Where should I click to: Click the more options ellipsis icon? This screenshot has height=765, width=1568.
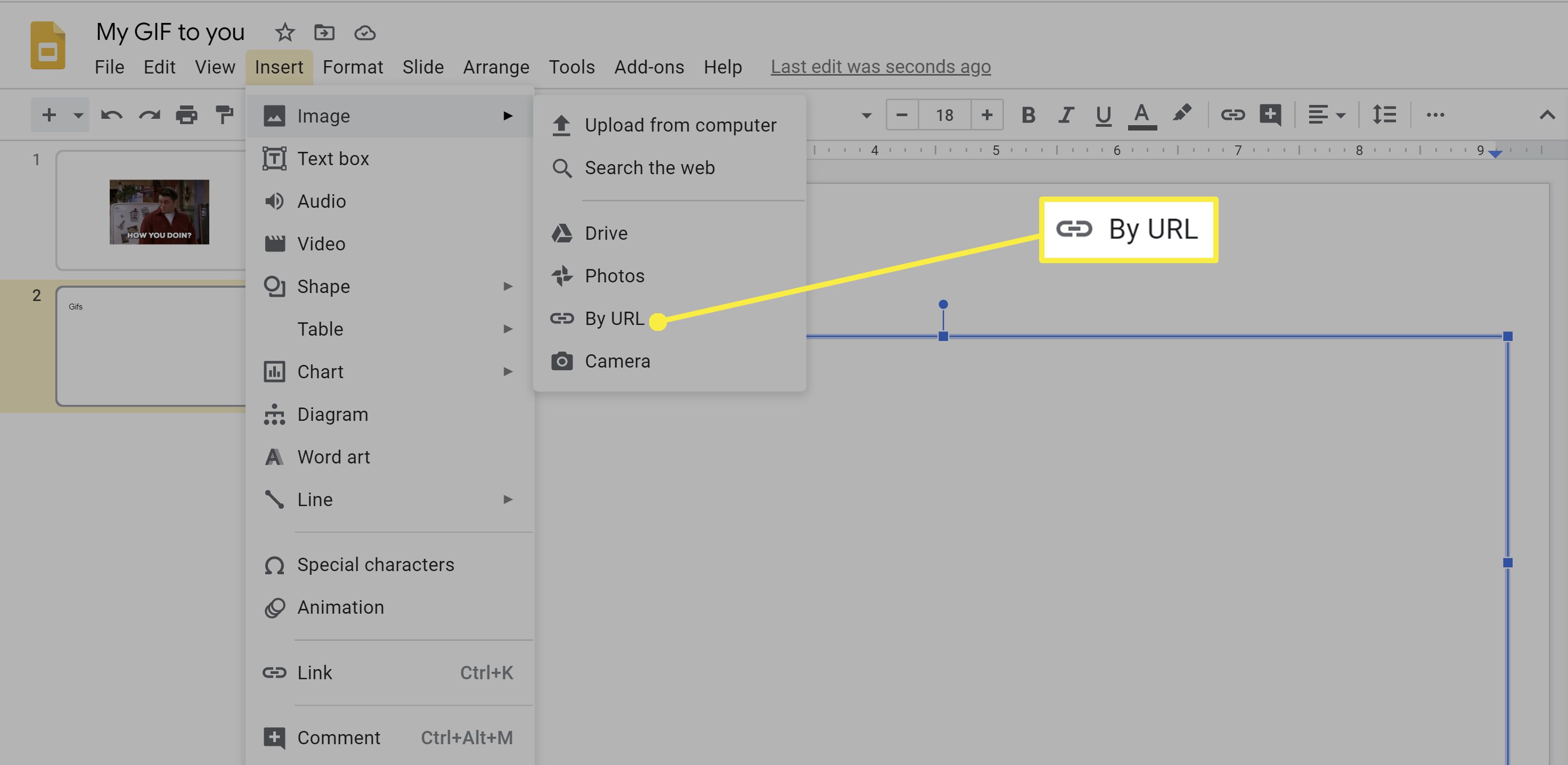pyautogui.click(x=1437, y=114)
